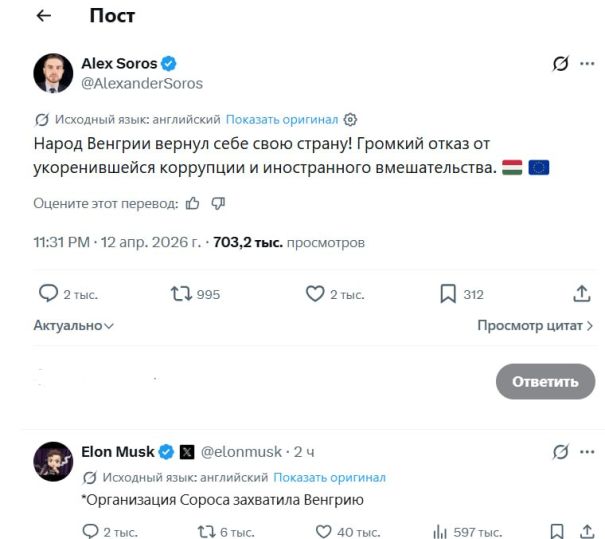Go back using the arrow icon

tap(43, 17)
